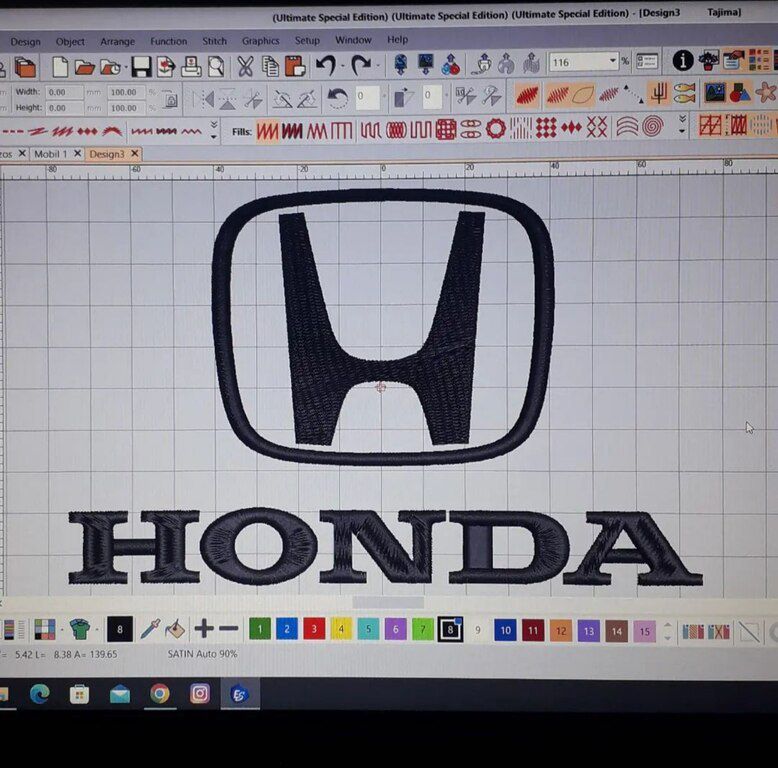The width and height of the screenshot is (778, 768).
Task: Click the green garment product icon
Action: [x=79, y=629]
